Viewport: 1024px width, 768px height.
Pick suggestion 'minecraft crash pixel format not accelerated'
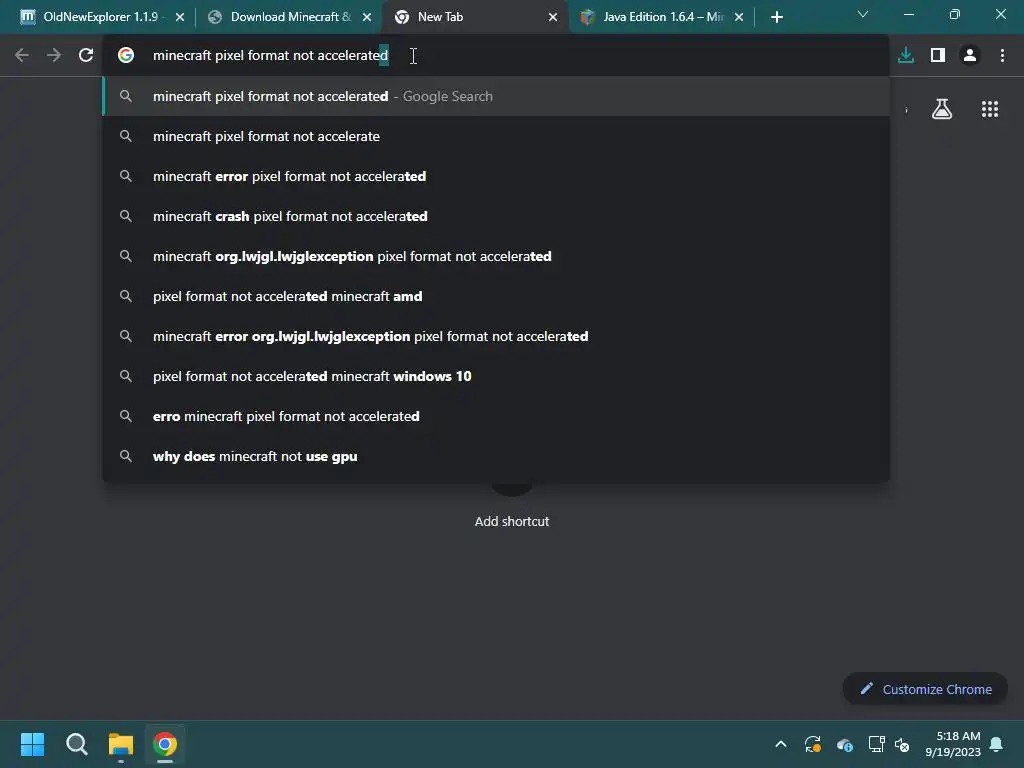point(496,216)
